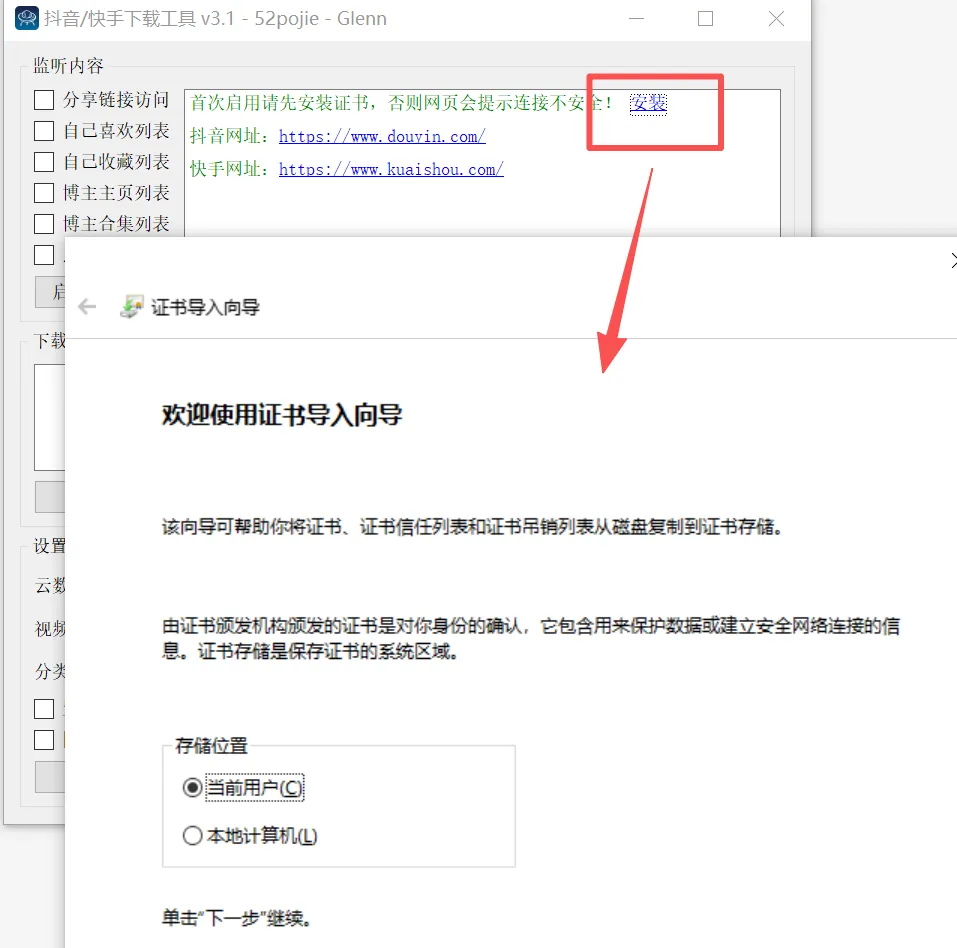Click the 存储位置 group label
Image resolution: width=957 pixels, height=948 pixels.
[211, 745]
